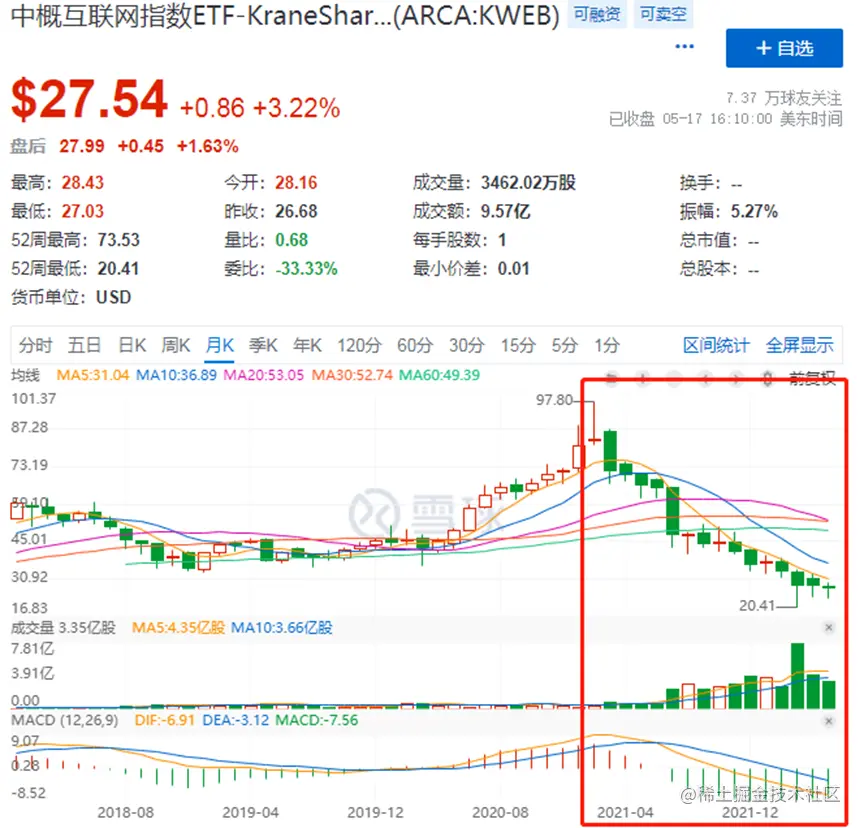Click the 52周最高 value 73.53
This screenshot has height=828, width=864.
coord(119,240)
